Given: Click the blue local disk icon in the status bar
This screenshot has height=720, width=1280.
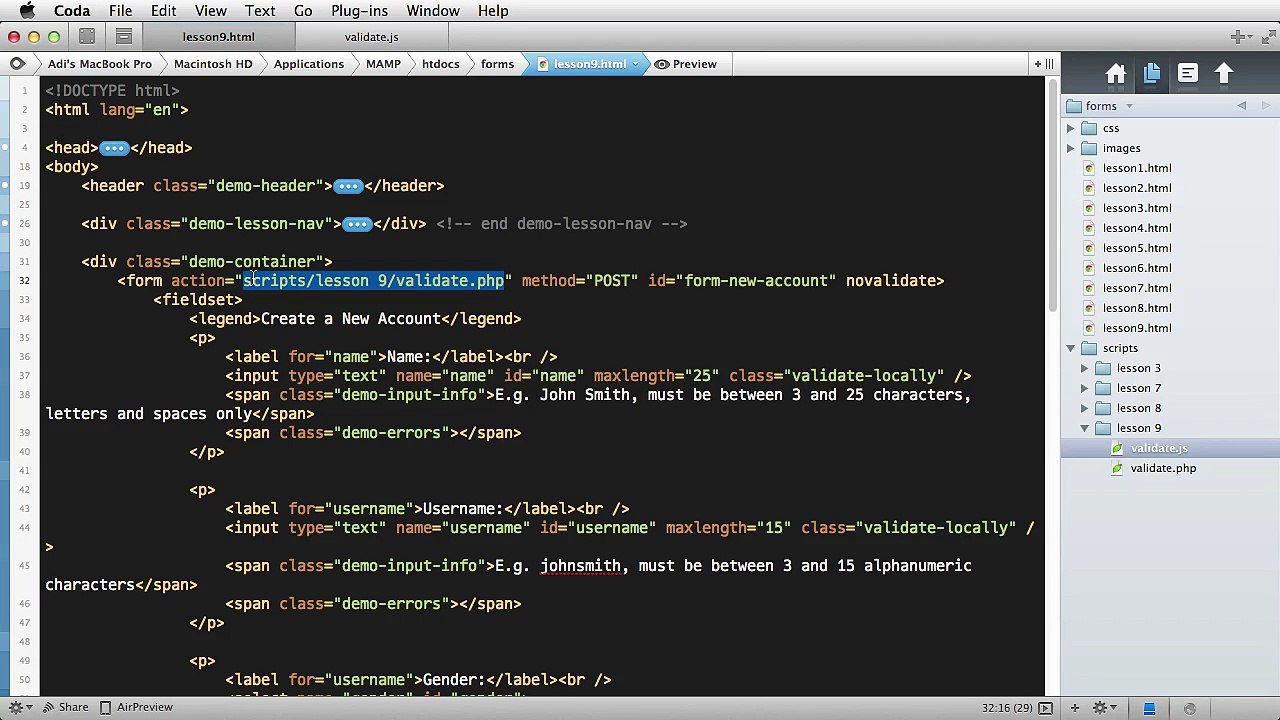Looking at the screenshot, I should pos(1149,708).
